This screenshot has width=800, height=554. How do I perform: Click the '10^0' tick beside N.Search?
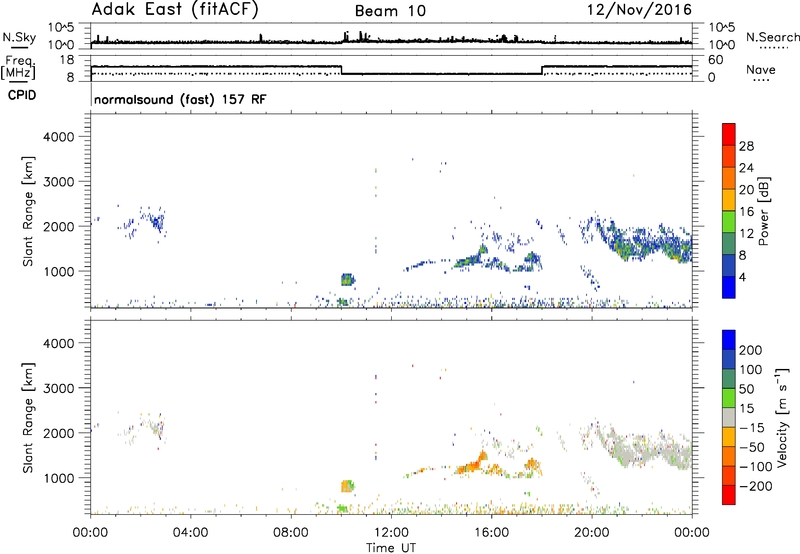coord(722,45)
